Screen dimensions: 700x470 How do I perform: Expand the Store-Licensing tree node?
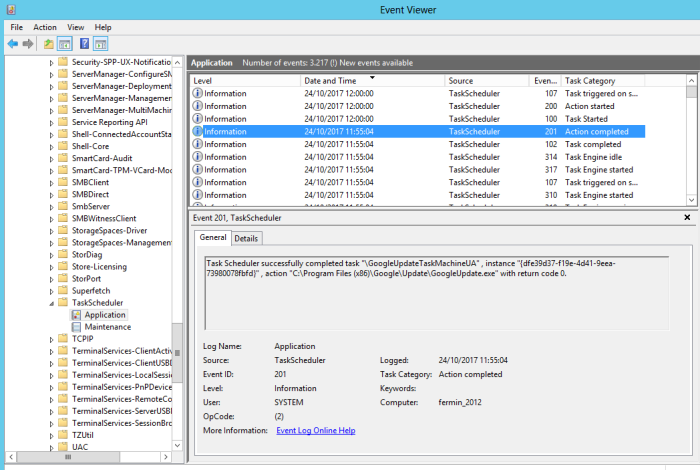[51, 267]
